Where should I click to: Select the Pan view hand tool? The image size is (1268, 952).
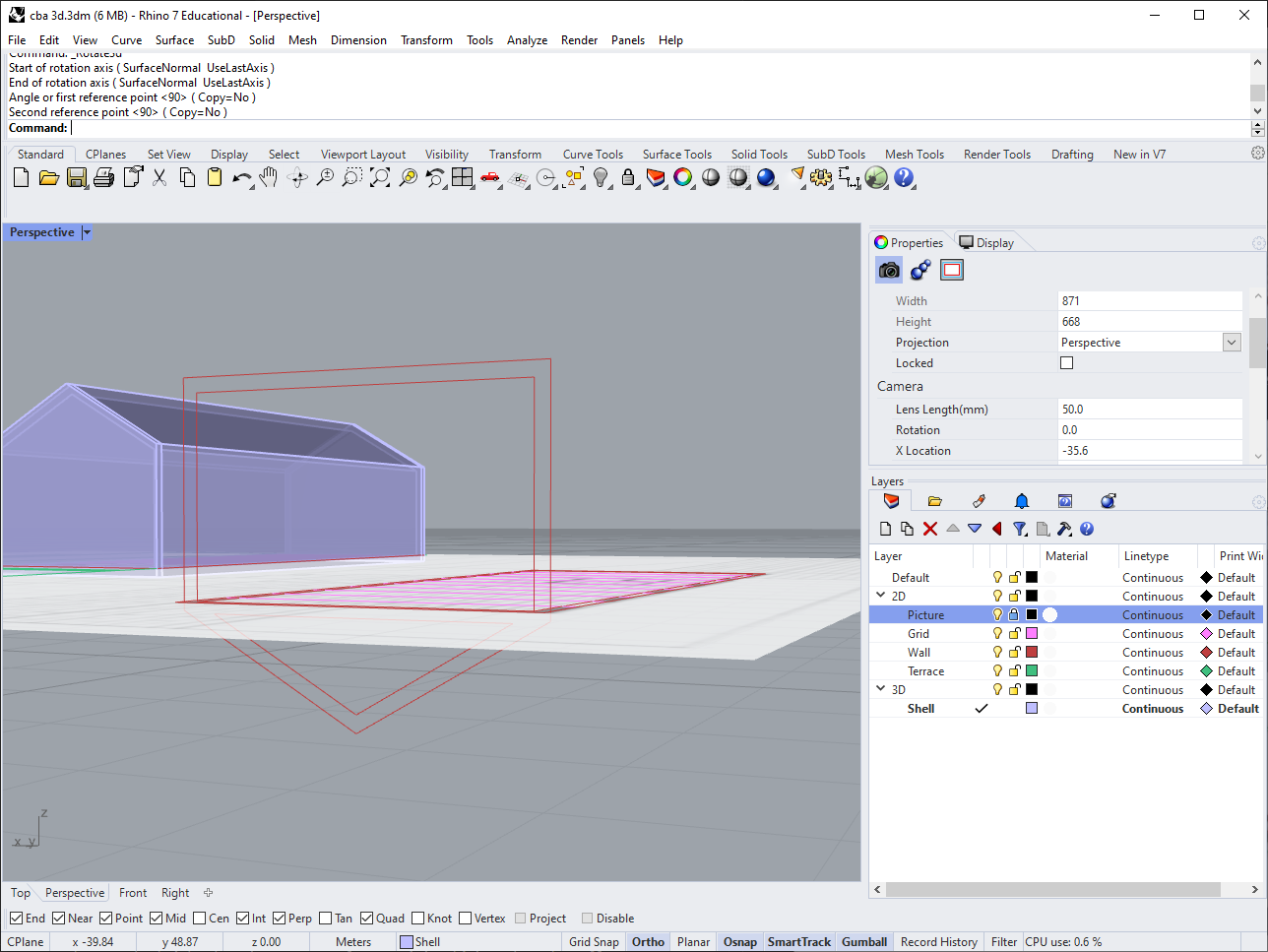pyautogui.click(x=269, y=178)
